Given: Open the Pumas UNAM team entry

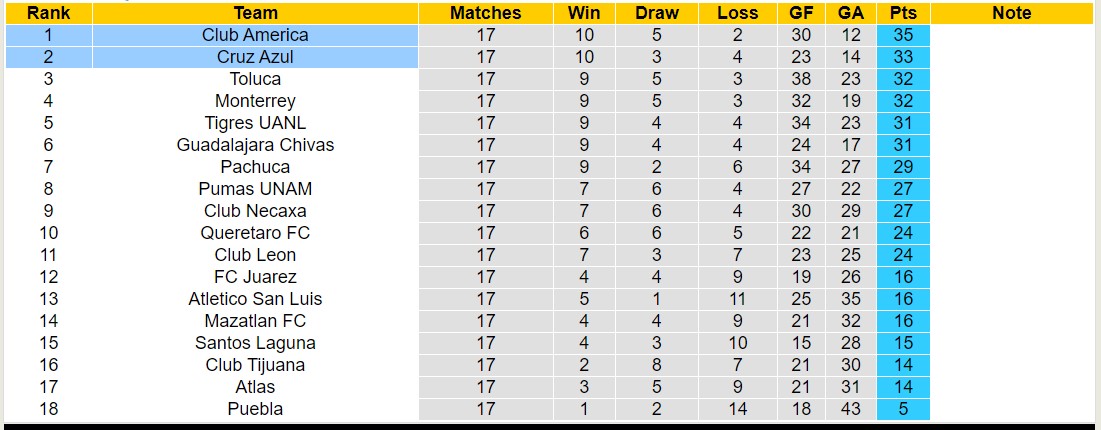Looking at the screenshot, I should coord(255,189).
